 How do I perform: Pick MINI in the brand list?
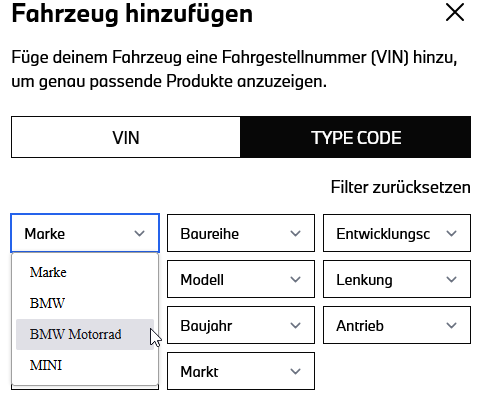tap(85, 365)
